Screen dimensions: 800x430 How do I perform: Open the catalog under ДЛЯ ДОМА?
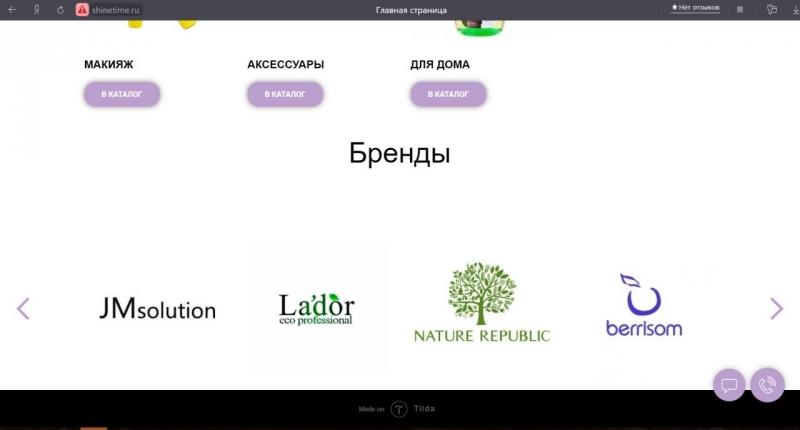coord(448,94)
